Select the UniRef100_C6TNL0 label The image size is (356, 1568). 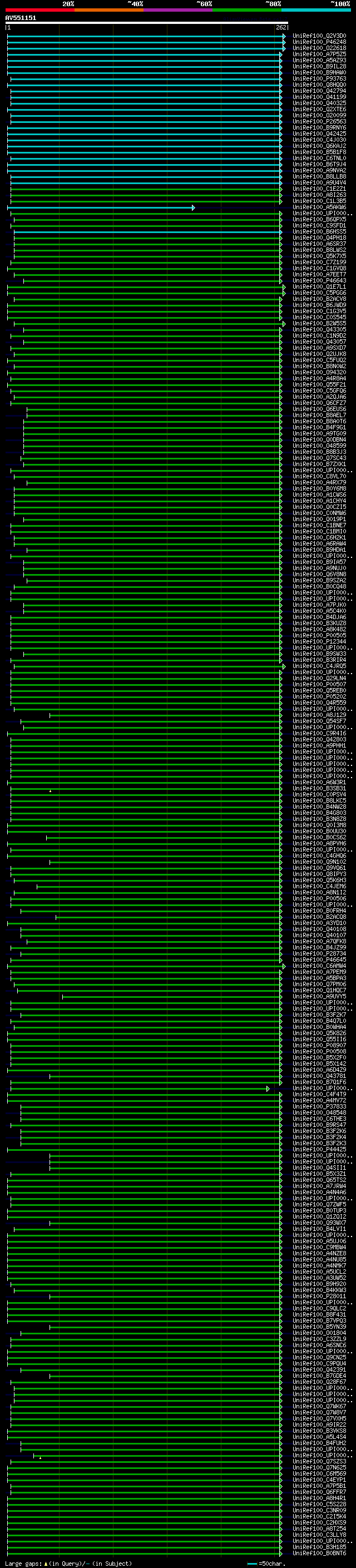coord(319,159)
